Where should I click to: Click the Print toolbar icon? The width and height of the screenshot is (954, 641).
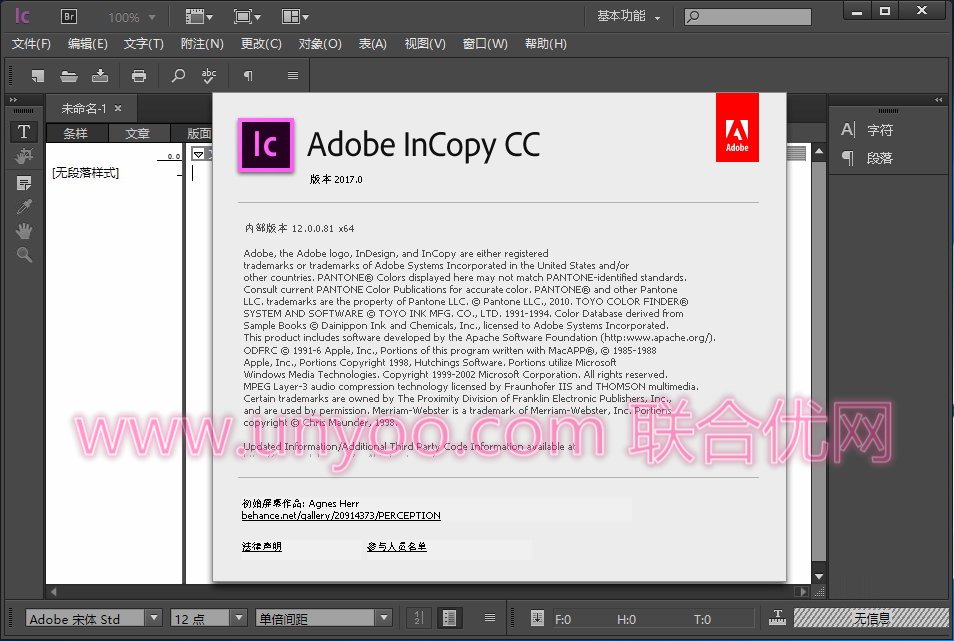point(139,75)
